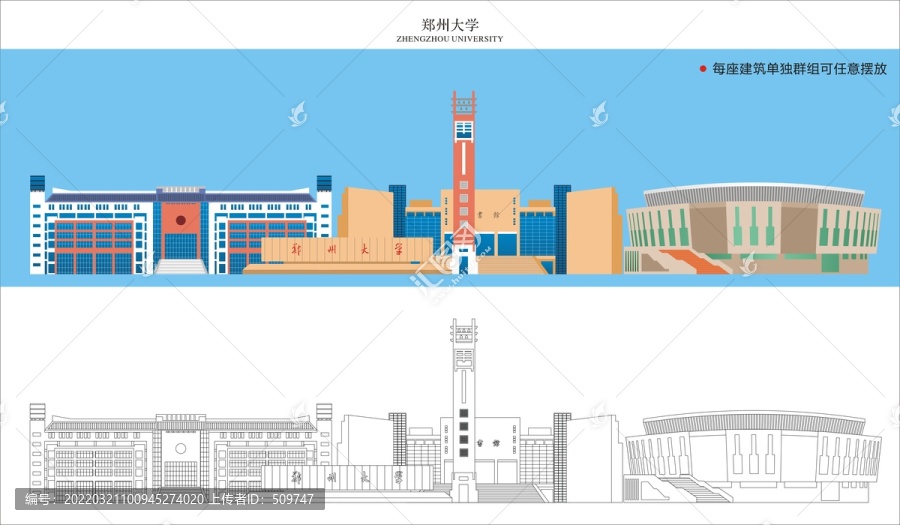Click the line-art main building outline
The height and width of the screenshot is (525, 900).
coord(181,453)
